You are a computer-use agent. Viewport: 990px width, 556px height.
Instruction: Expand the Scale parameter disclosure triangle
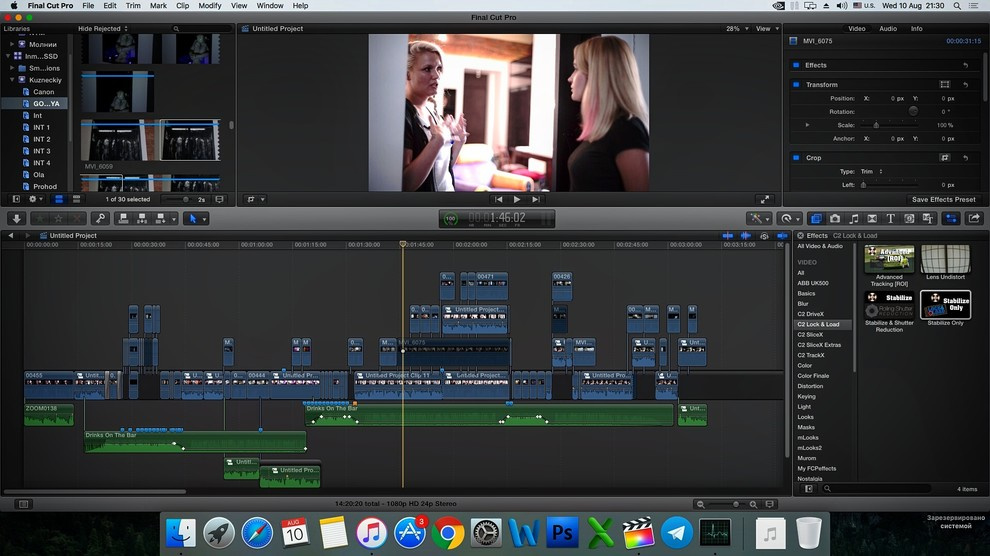(x=808, y=125)
